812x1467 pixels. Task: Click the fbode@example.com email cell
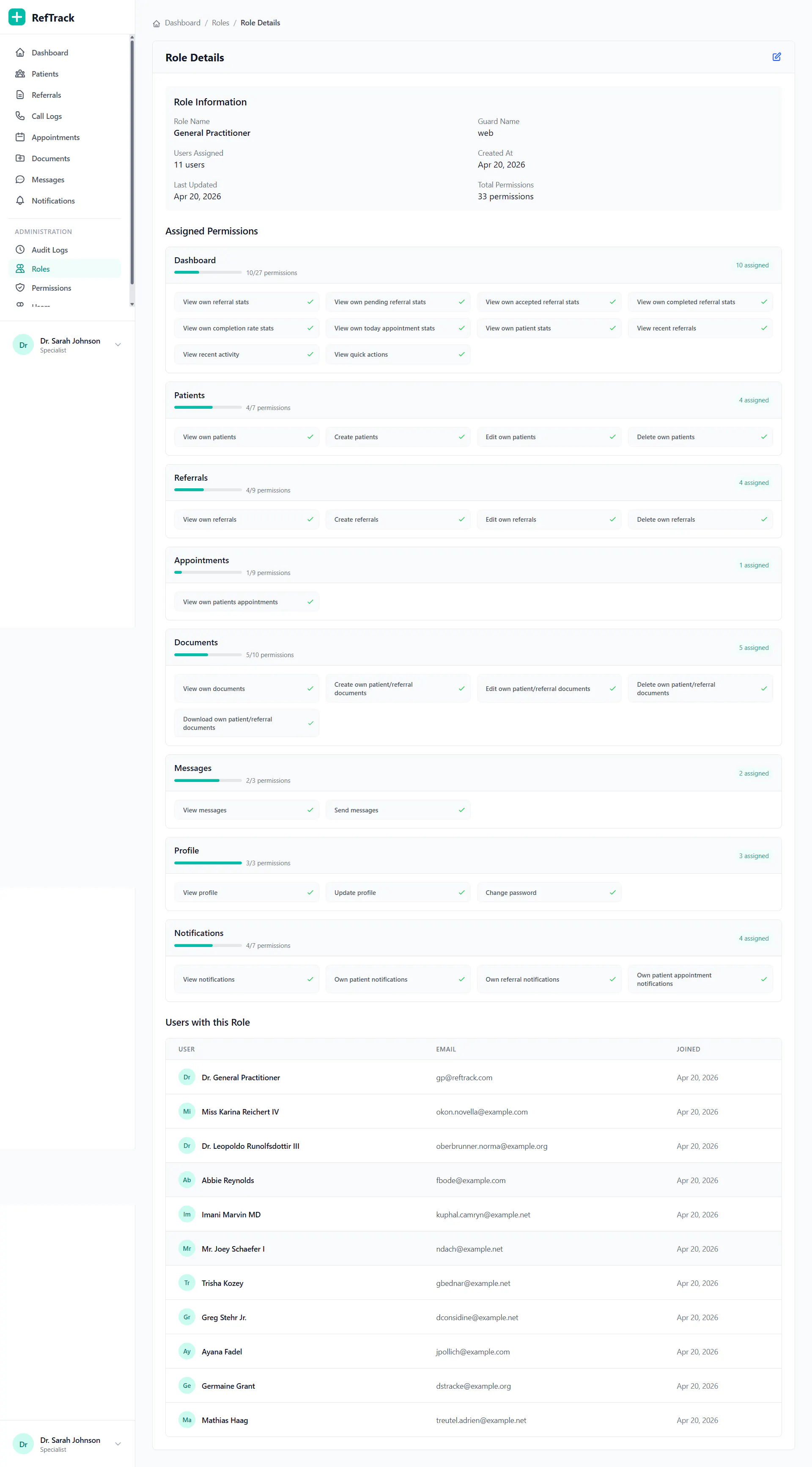(x=471, y=1181)
